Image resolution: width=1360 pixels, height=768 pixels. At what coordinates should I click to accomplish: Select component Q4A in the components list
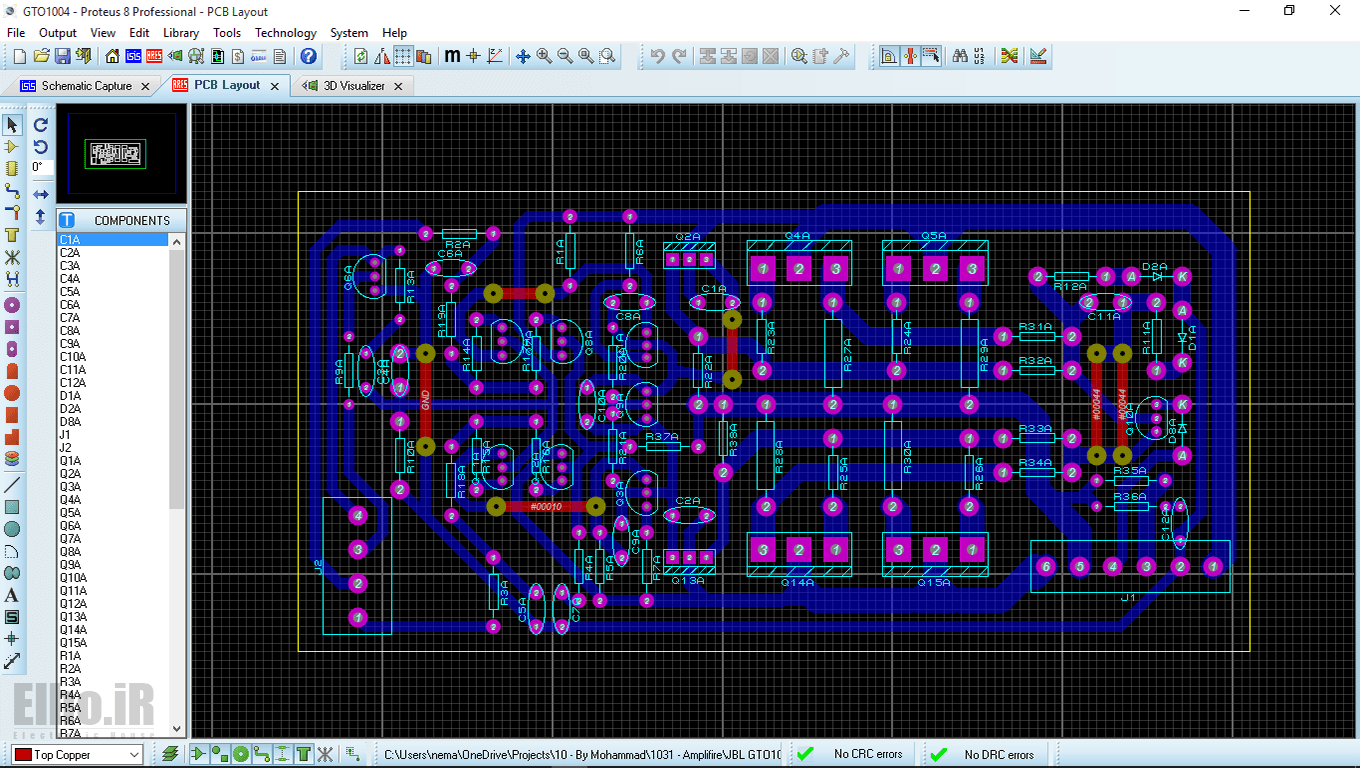tap(70, 500)
